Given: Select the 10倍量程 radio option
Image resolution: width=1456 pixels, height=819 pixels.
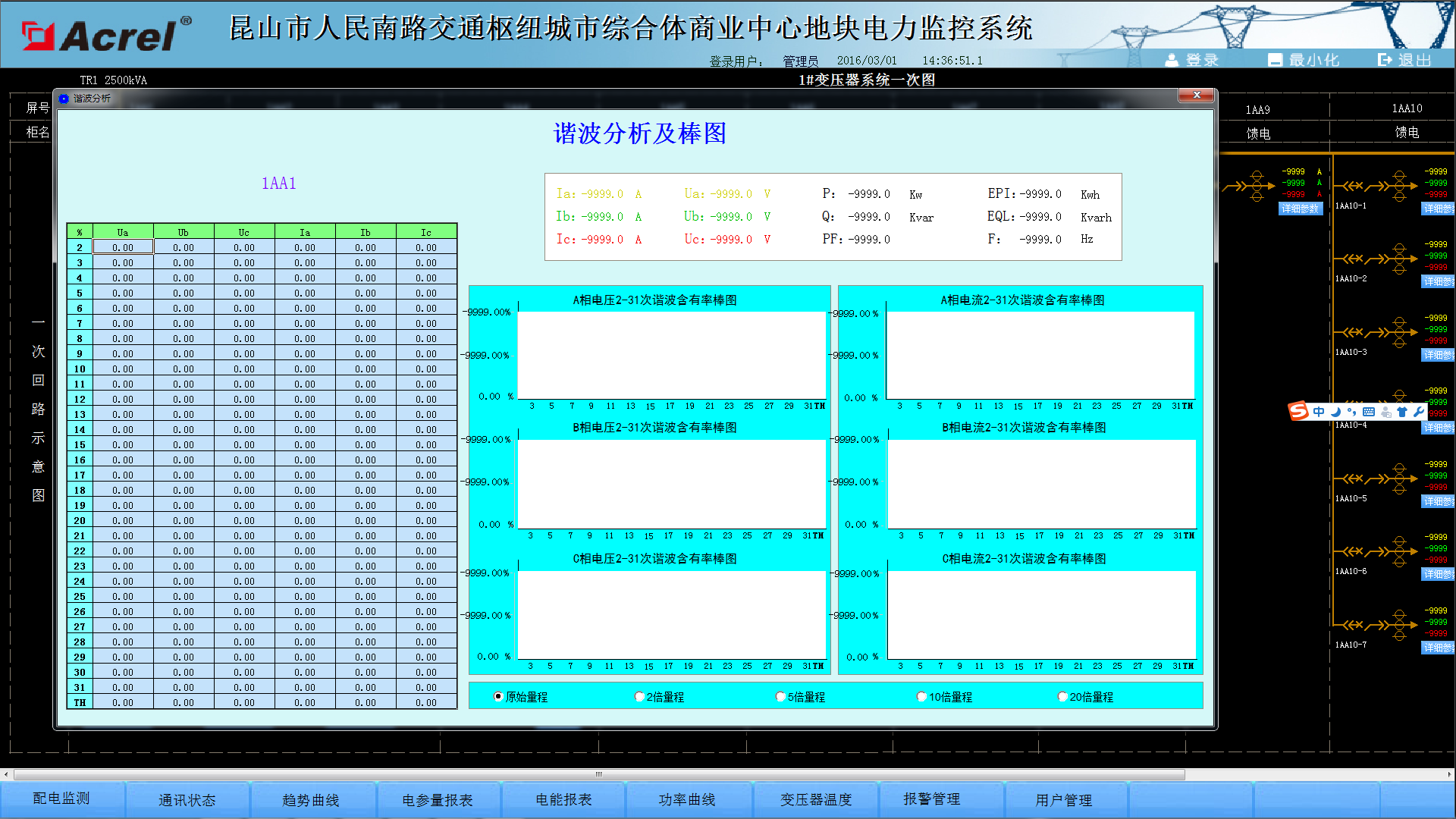Looking at the screenshot, I should pyautogui.click(x=921, y=697).
